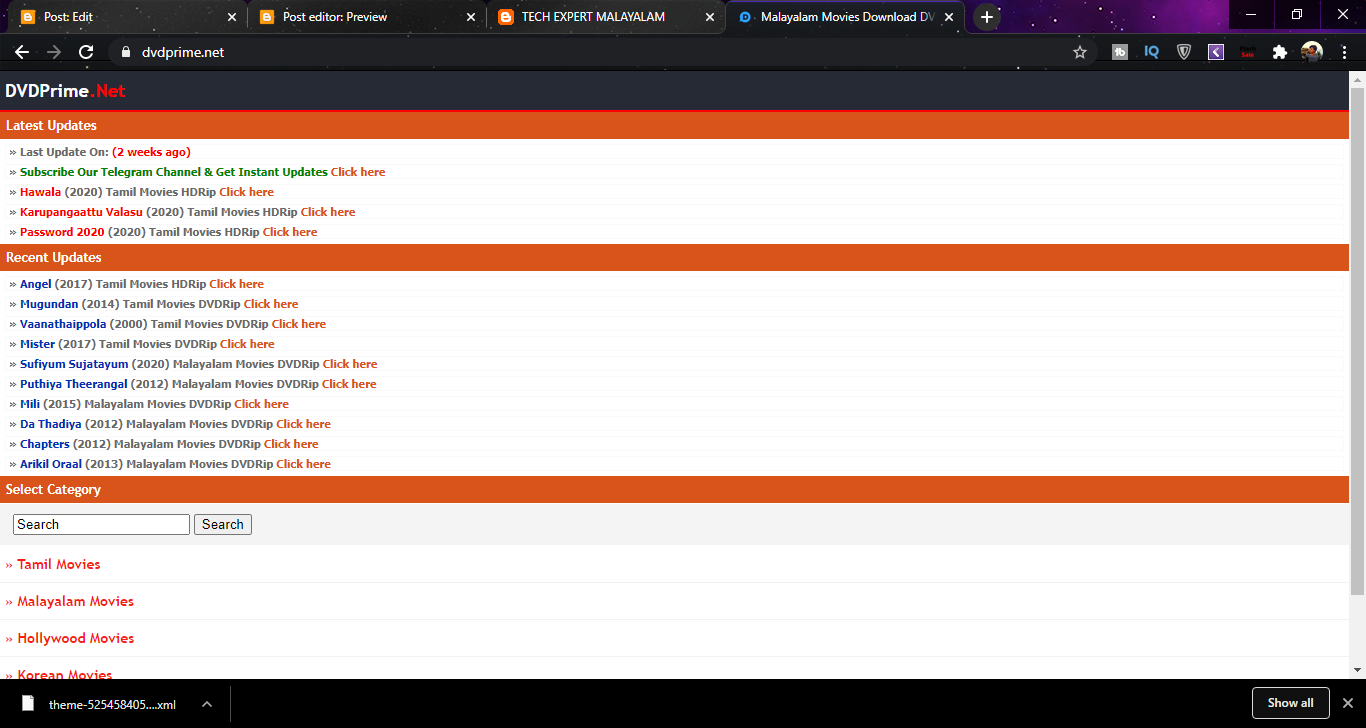Viewport: 1366px width, 728px height.
Task: Open Click here for Arikil Oraal
Action: coord(304,464)
